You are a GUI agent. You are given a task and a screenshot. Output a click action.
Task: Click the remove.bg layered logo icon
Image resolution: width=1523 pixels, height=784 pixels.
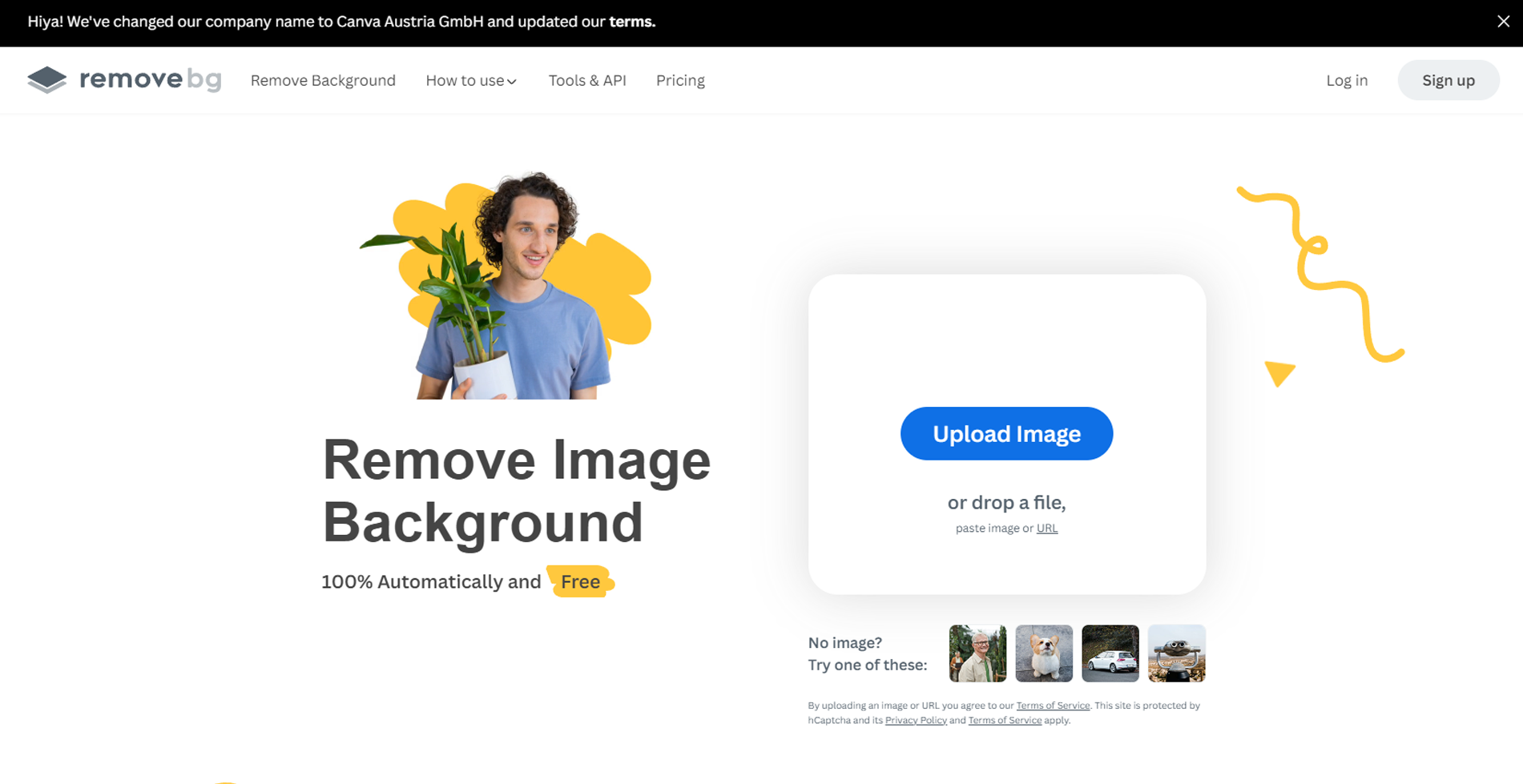[x=46, y=80]
